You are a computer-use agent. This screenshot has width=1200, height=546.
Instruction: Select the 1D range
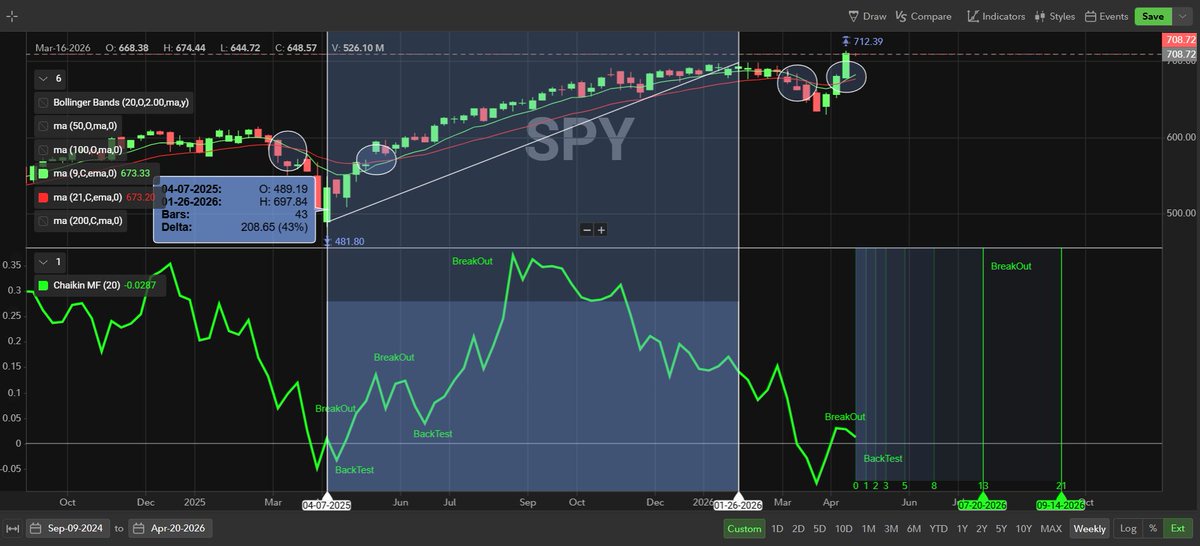click(777, 529)
